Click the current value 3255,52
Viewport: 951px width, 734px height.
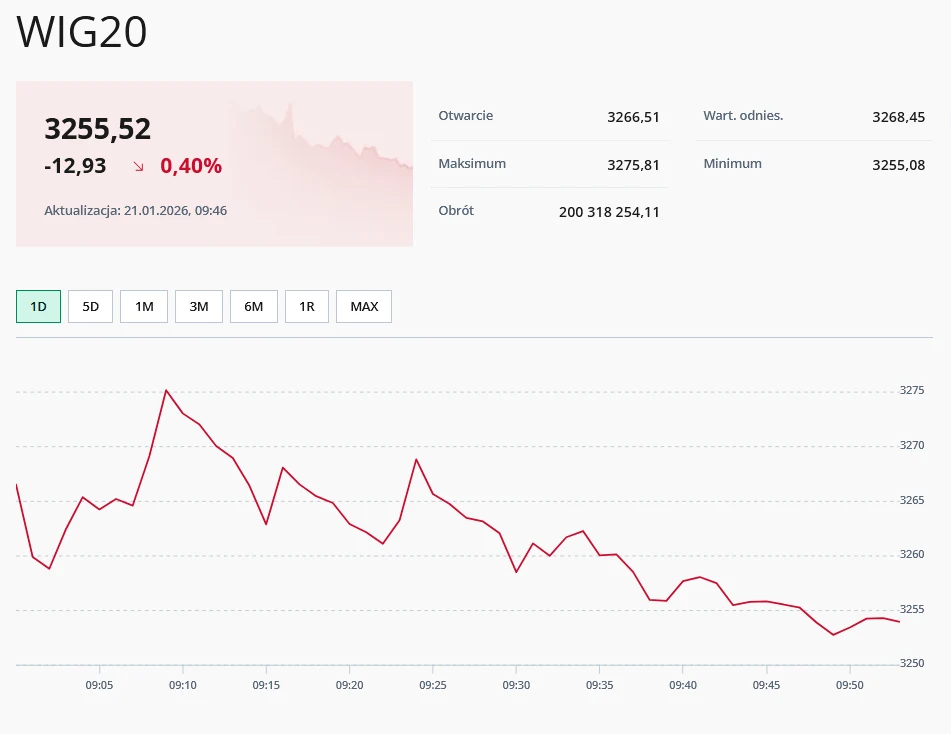click(98, 129)
